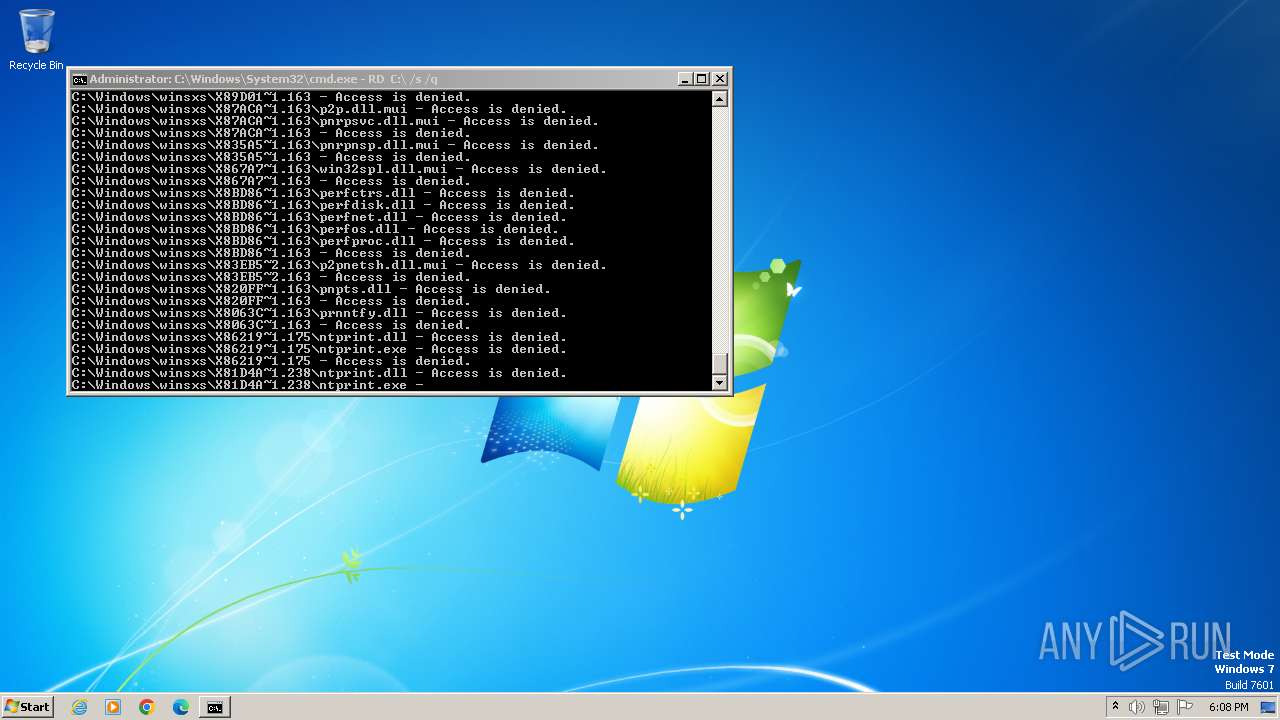Click the cmd.exe window title text
1280x720 pixels.
[264, 79]
